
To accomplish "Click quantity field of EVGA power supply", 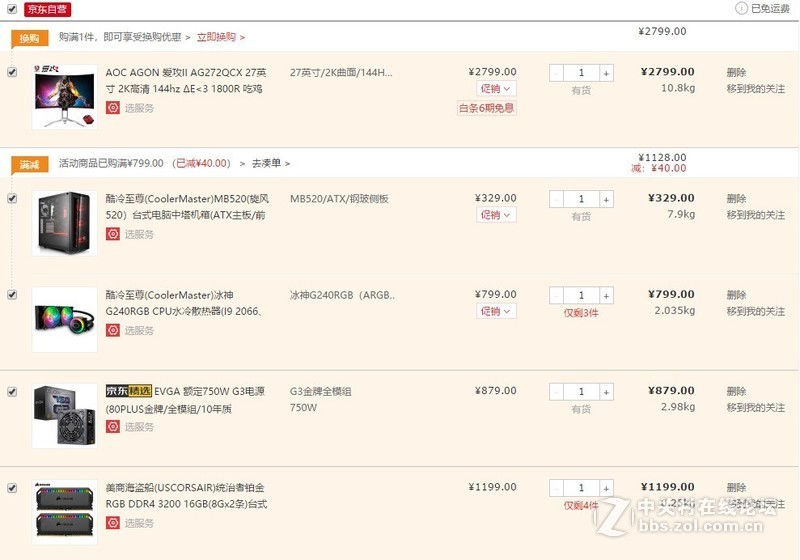I will pyautogui.click(x=581, y=392).
